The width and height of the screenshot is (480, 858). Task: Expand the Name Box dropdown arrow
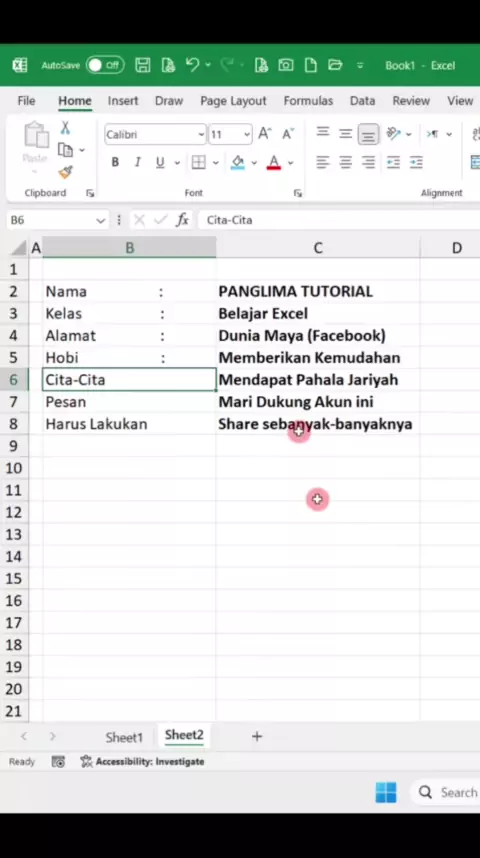(100, 221)
